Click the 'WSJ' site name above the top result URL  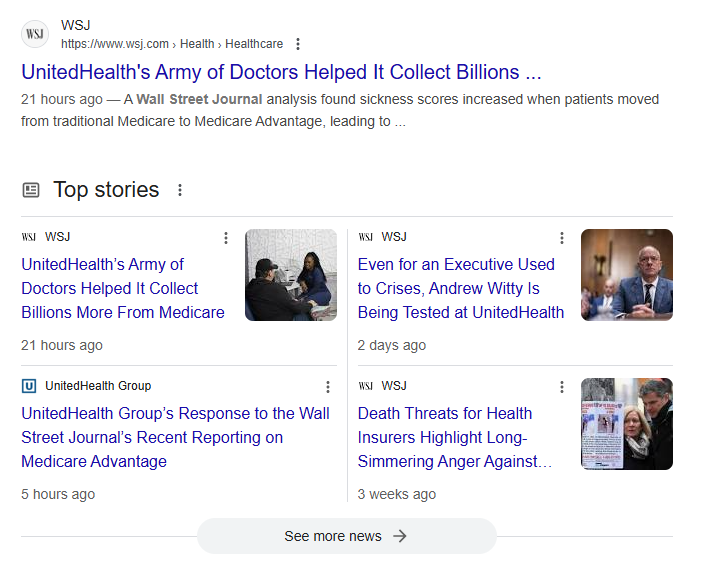tap(76, 25)
